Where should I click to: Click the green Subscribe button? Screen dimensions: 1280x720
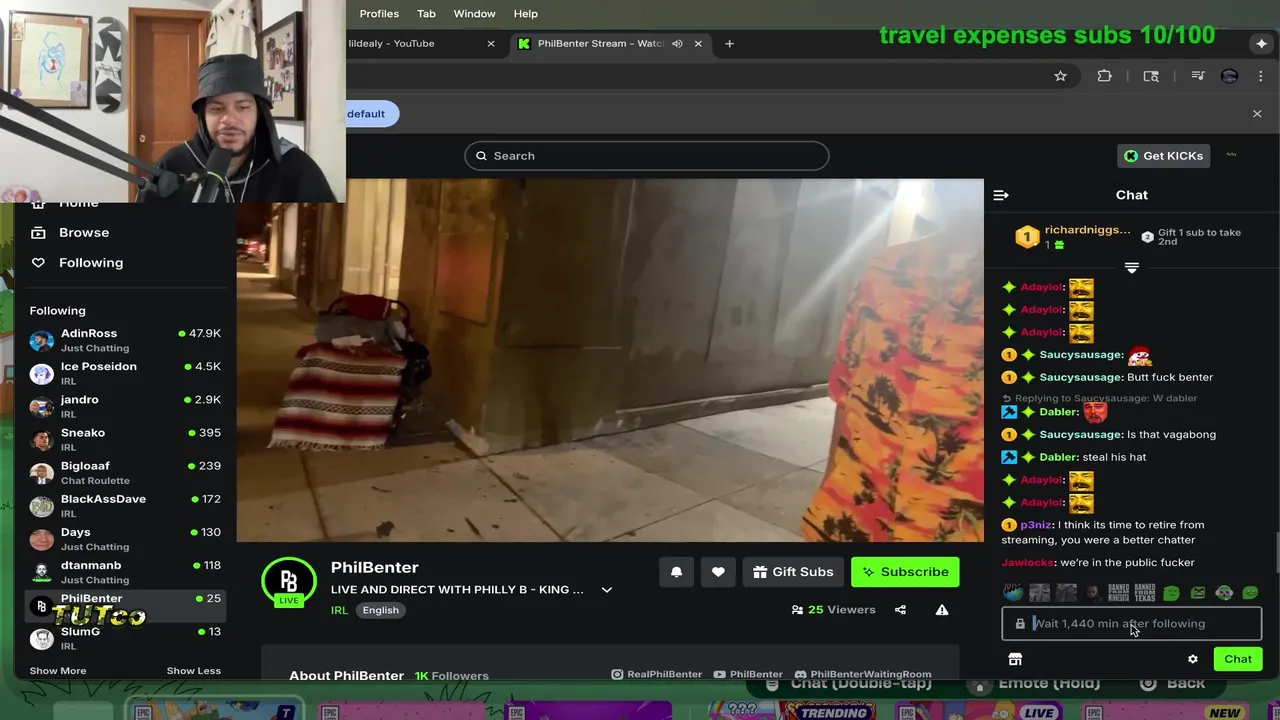[905, 572]
